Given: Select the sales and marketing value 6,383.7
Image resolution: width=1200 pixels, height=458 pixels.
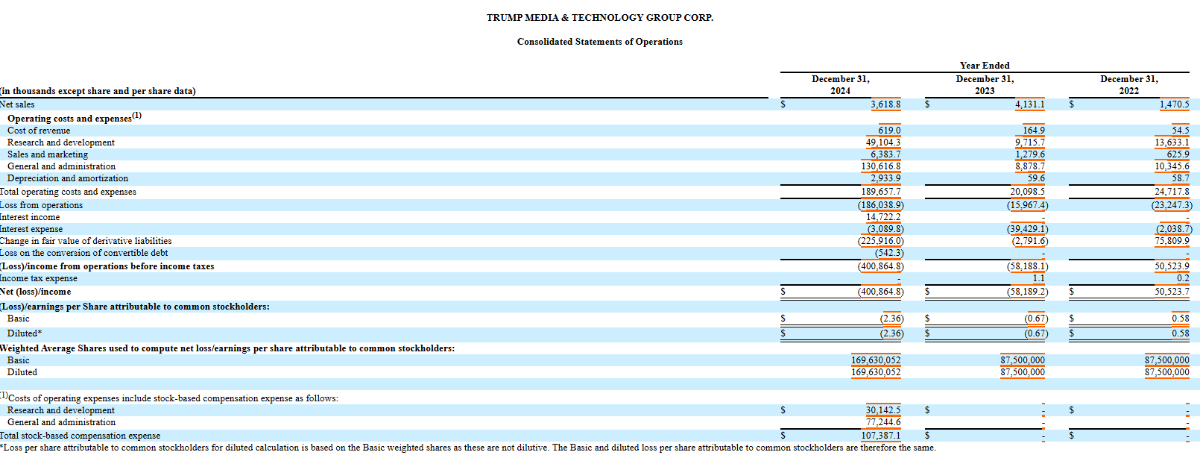Looking at the screenshot, I should [886, 154].
